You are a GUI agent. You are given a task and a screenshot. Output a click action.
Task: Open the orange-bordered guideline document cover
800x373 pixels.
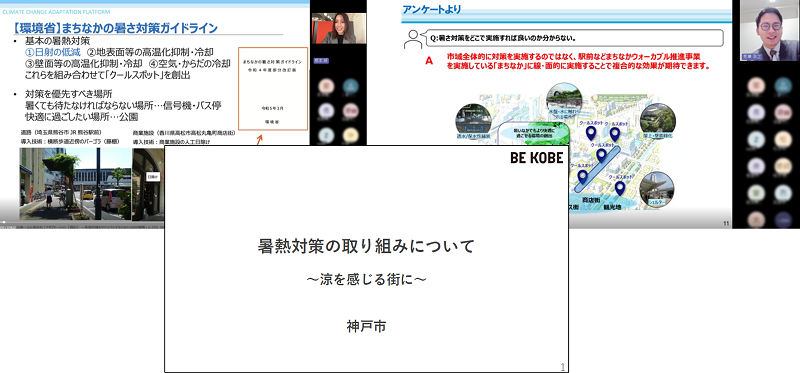[273, 89]
